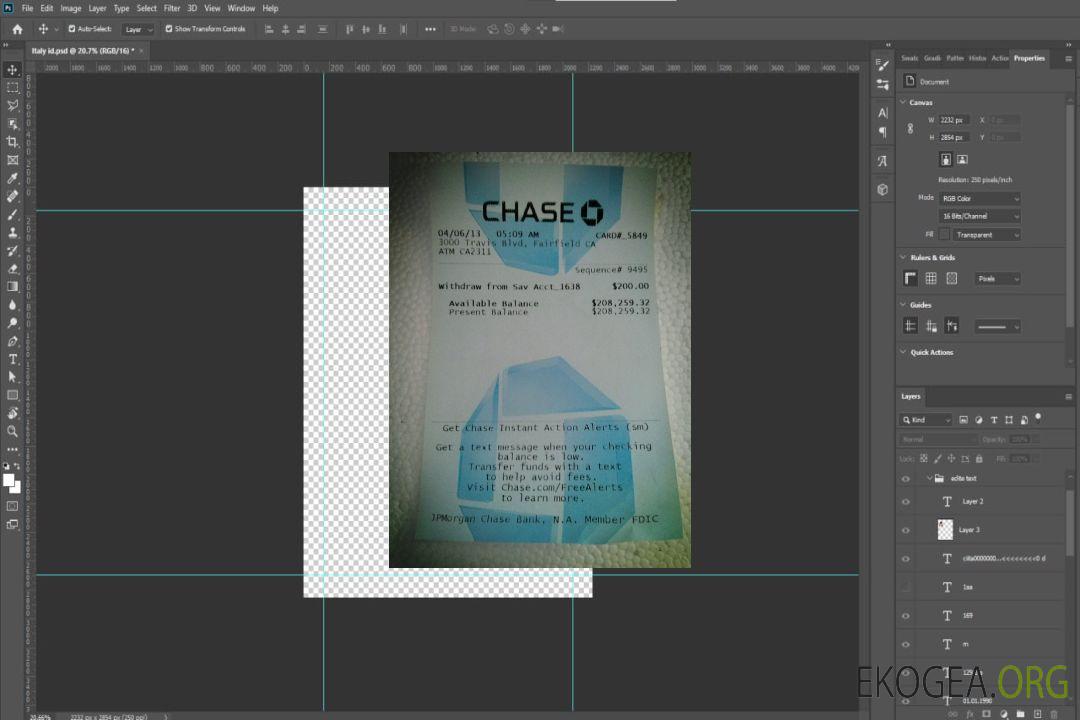
Task: Click the canvas width W field
Action: click(954, 120)
